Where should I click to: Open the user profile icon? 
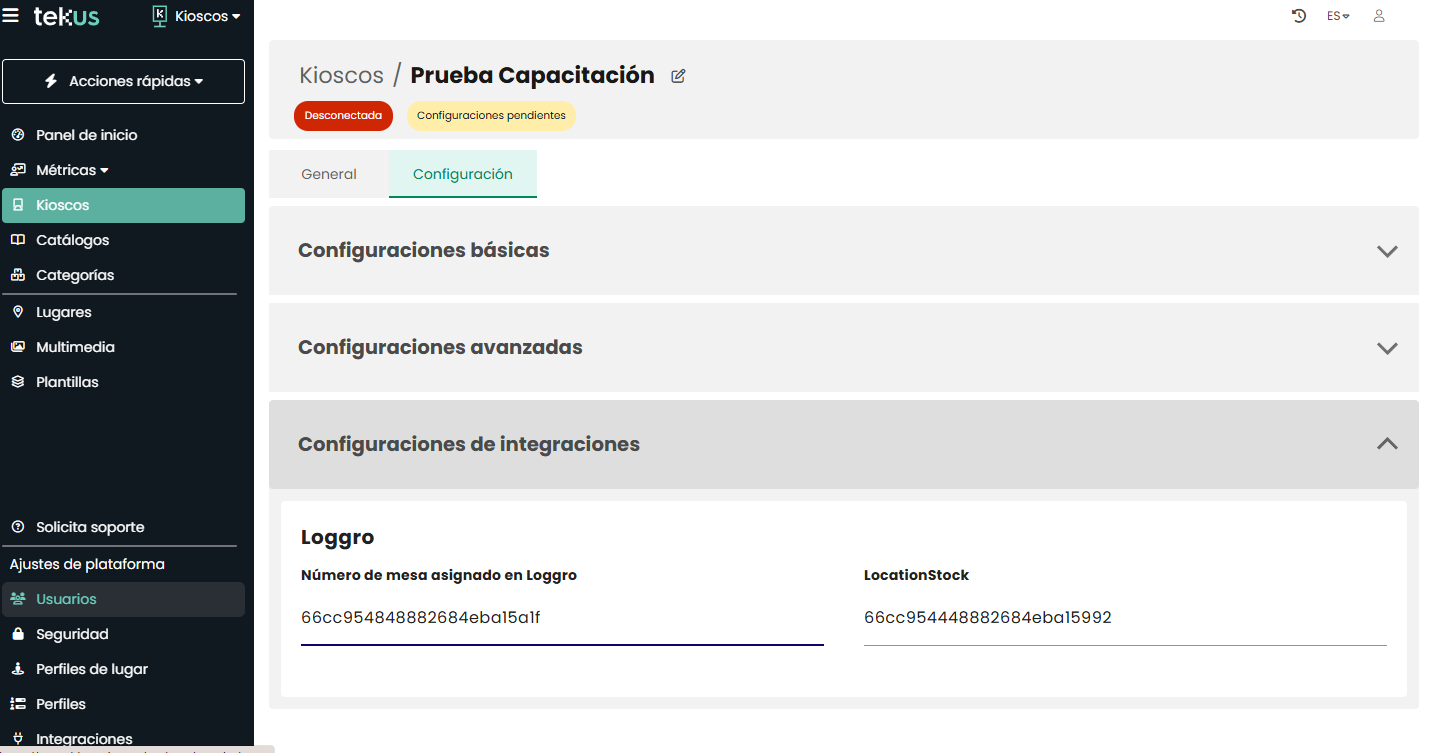pyautogui.click(x=1379, y=16)
